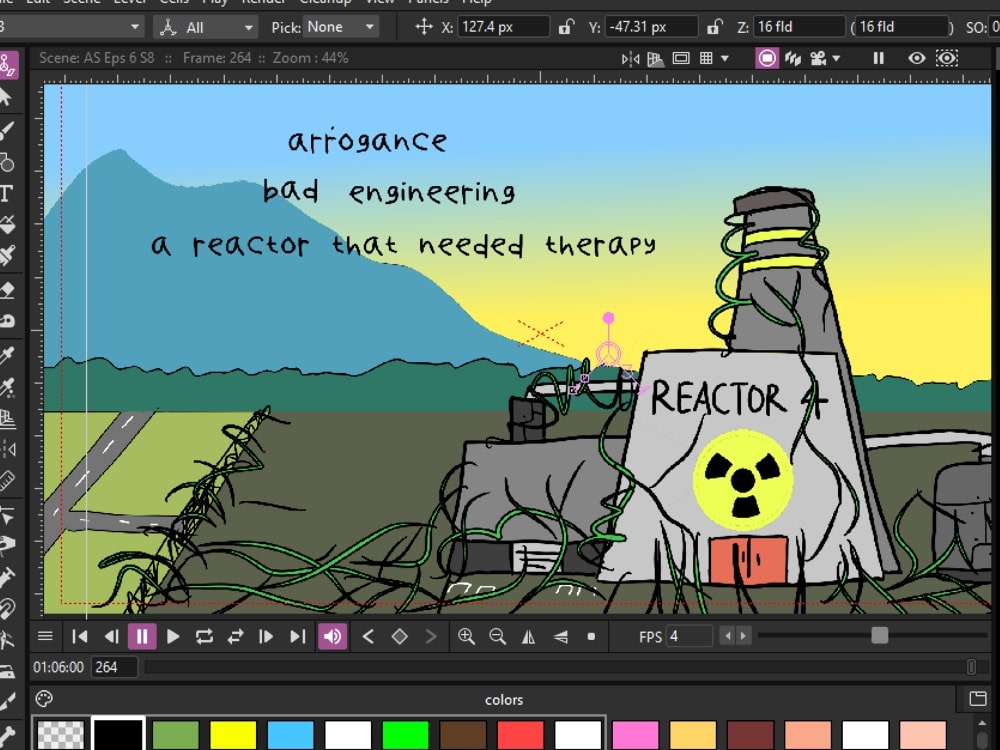Image resolution: width=1000 pixels, height=750 pixels.
Task: Toggle the Camera Stand view
Action: (x=767, y=59)
